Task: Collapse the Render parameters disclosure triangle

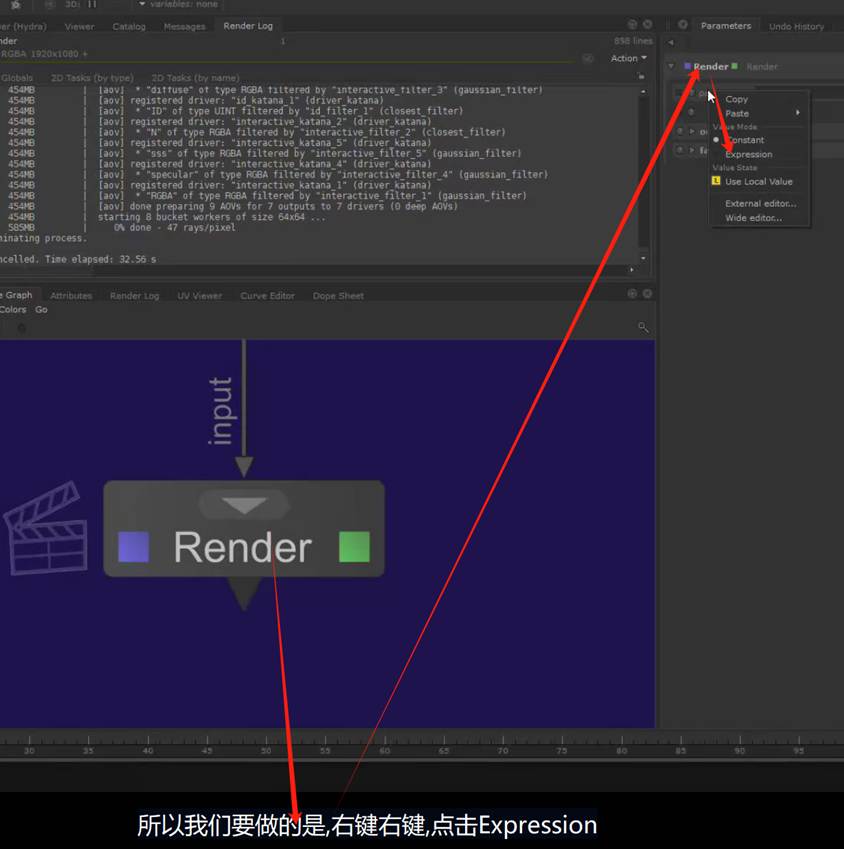Action: coord(670,67)
